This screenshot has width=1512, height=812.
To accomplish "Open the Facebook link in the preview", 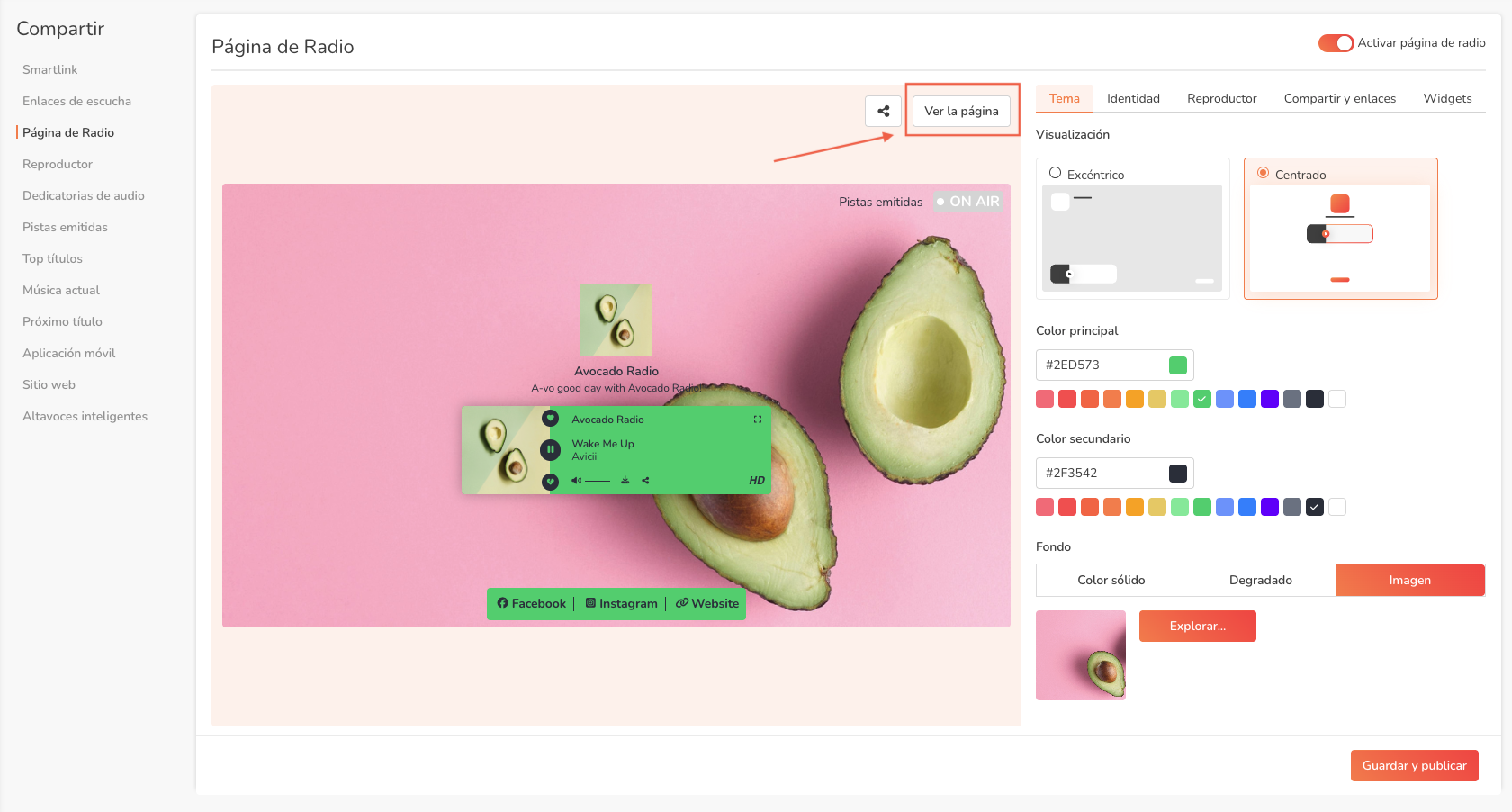I will coord(532,603).
